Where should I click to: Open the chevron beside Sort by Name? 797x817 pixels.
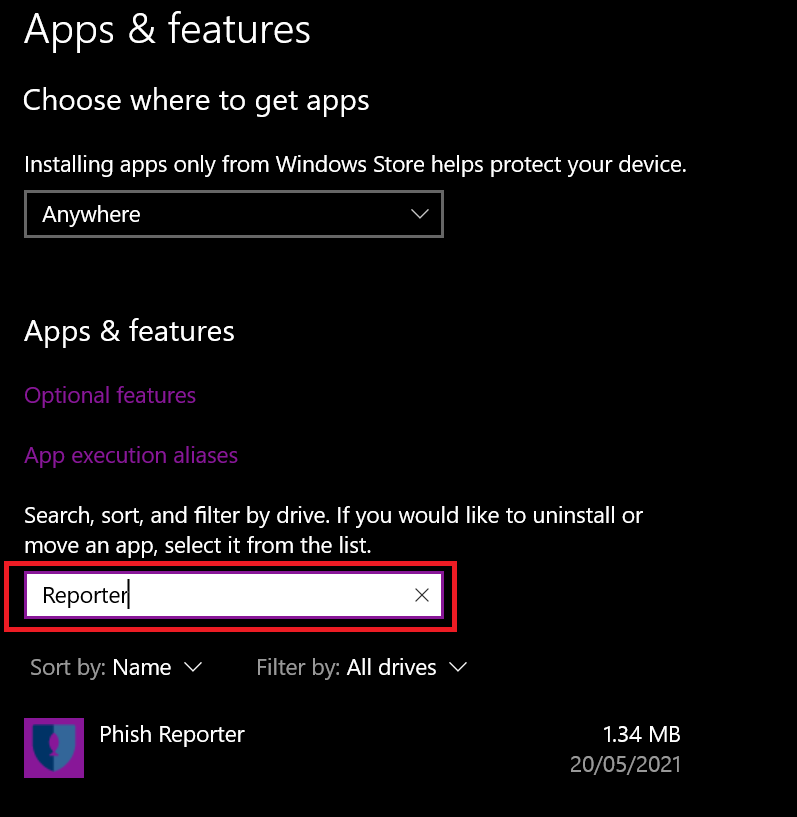click(x=193, y=667)
